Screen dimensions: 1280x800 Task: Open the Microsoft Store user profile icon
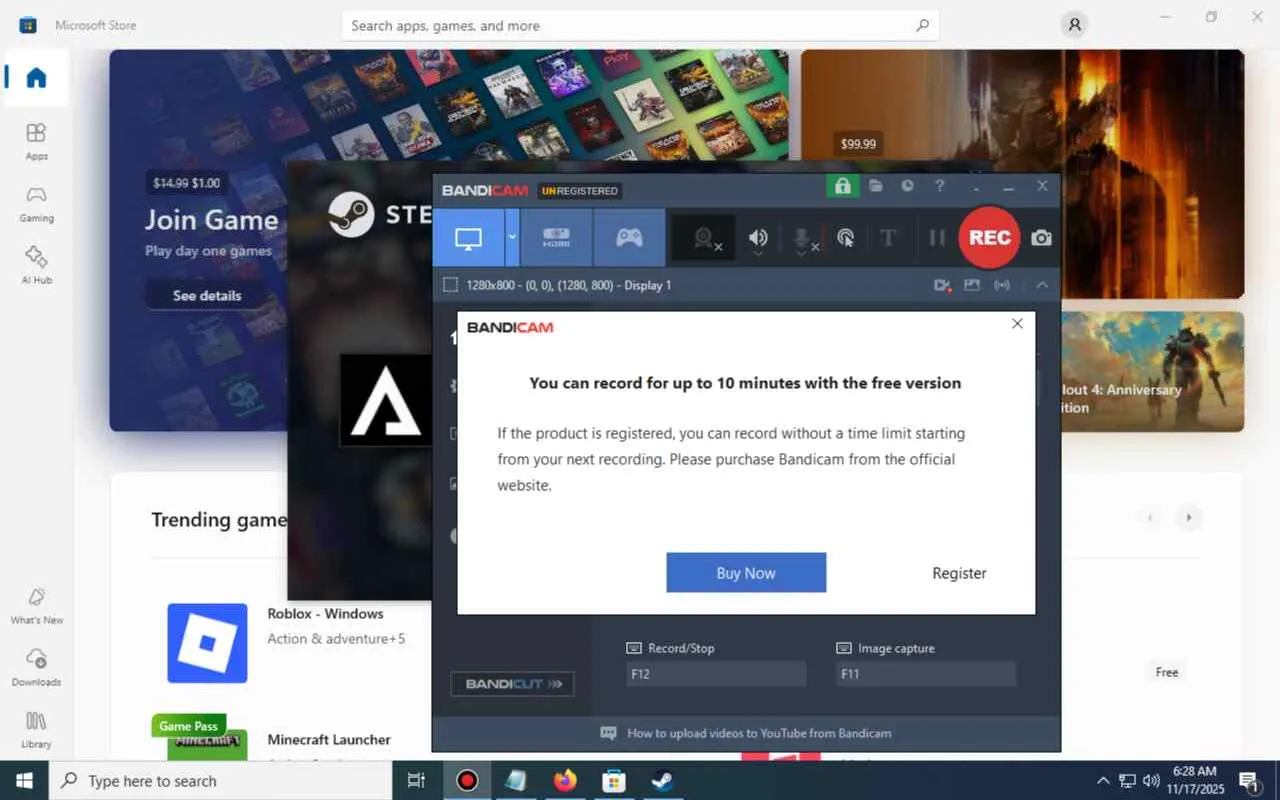(1075, 25)
